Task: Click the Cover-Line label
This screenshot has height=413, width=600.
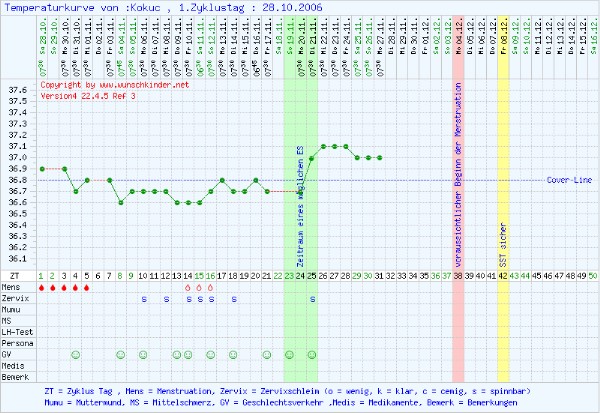Action: [x=570, y=180]
